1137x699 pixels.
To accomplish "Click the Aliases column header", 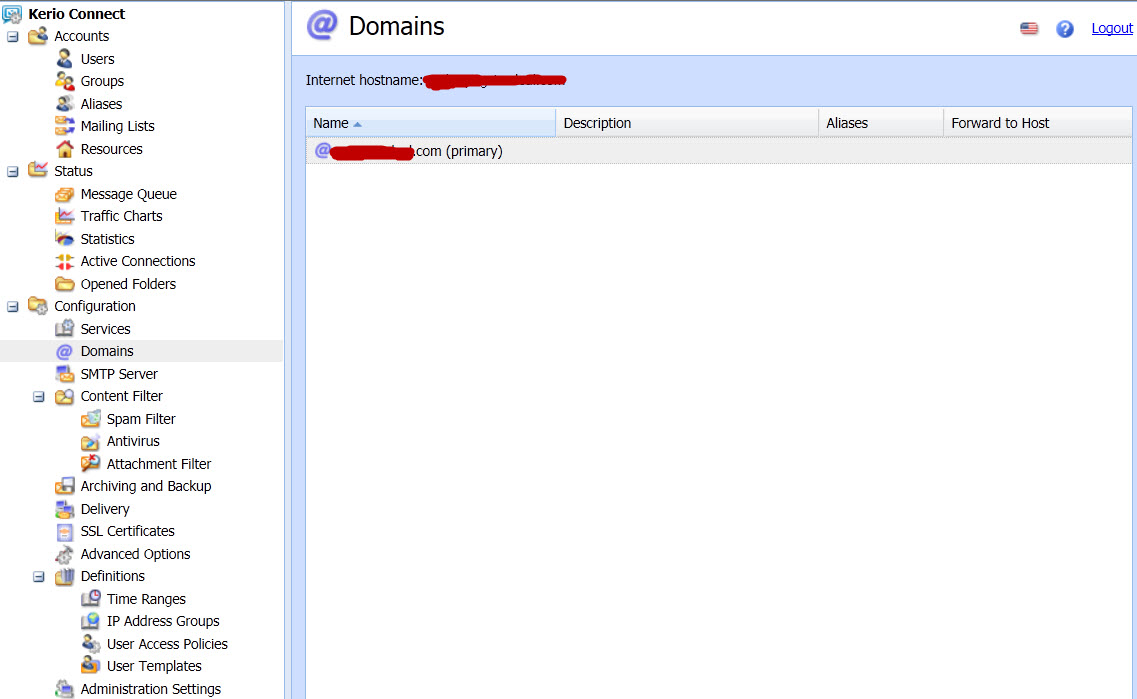I will point(880,123).
